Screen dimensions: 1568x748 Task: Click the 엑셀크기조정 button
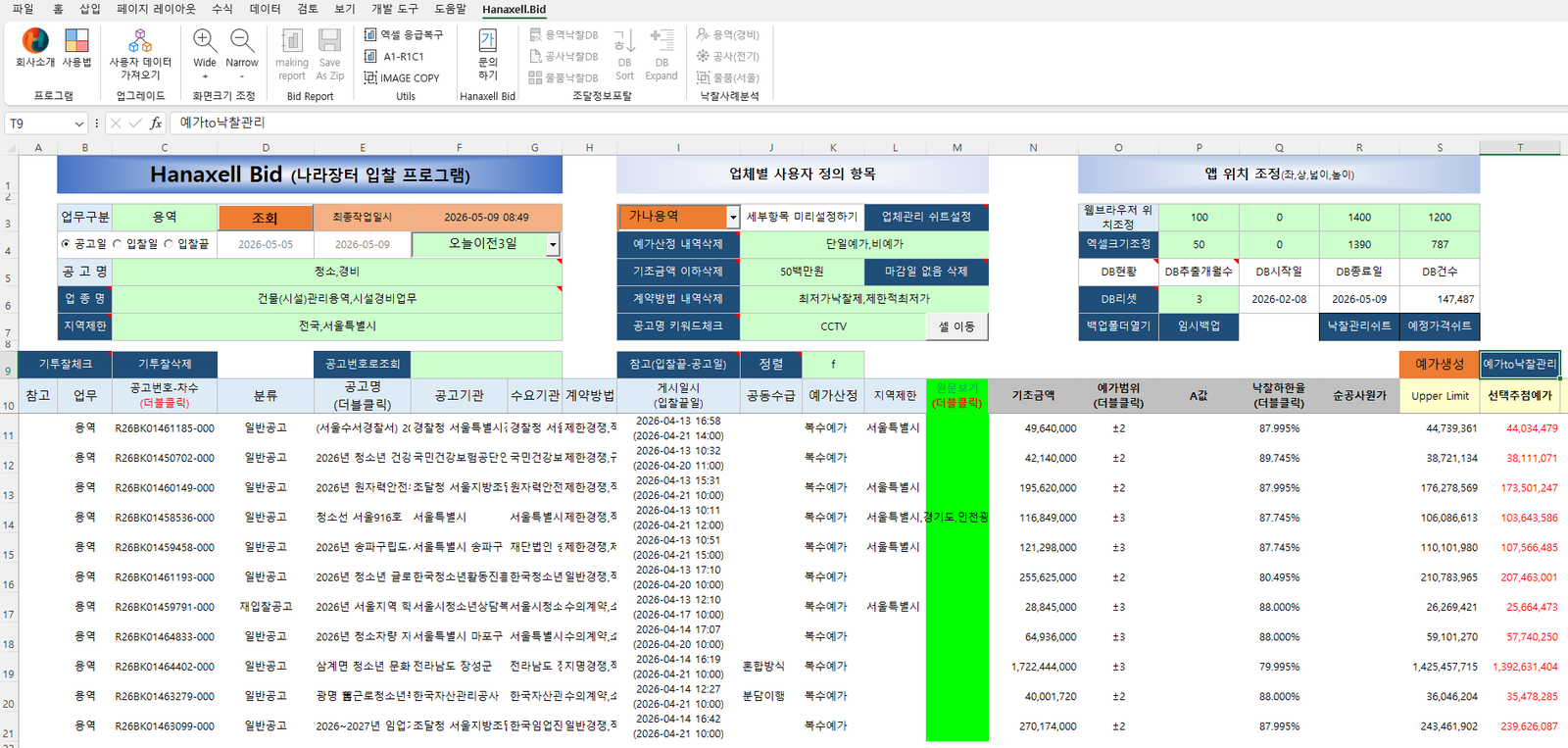click(1118, 244)
